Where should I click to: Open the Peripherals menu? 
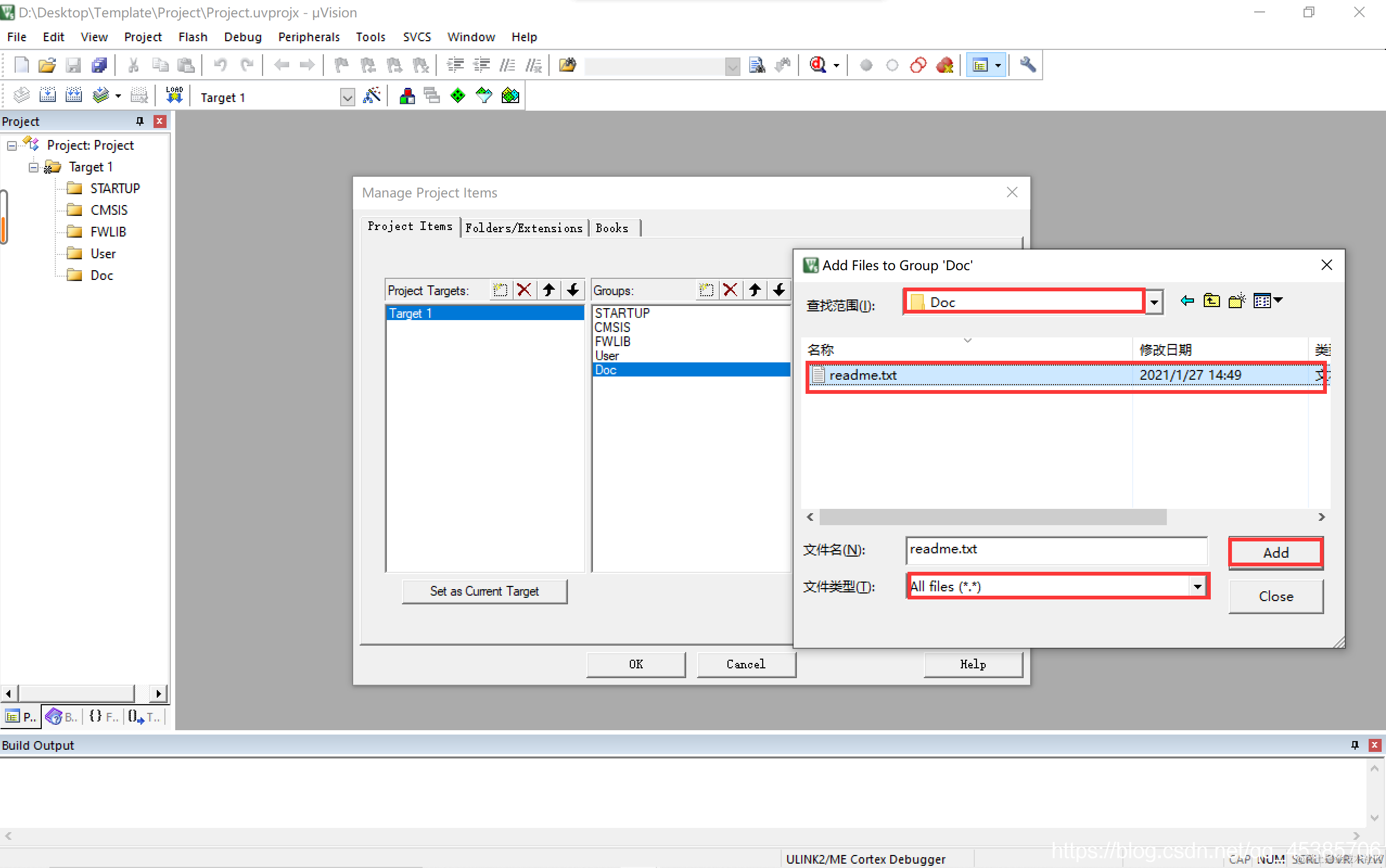[x=308, y=37]
